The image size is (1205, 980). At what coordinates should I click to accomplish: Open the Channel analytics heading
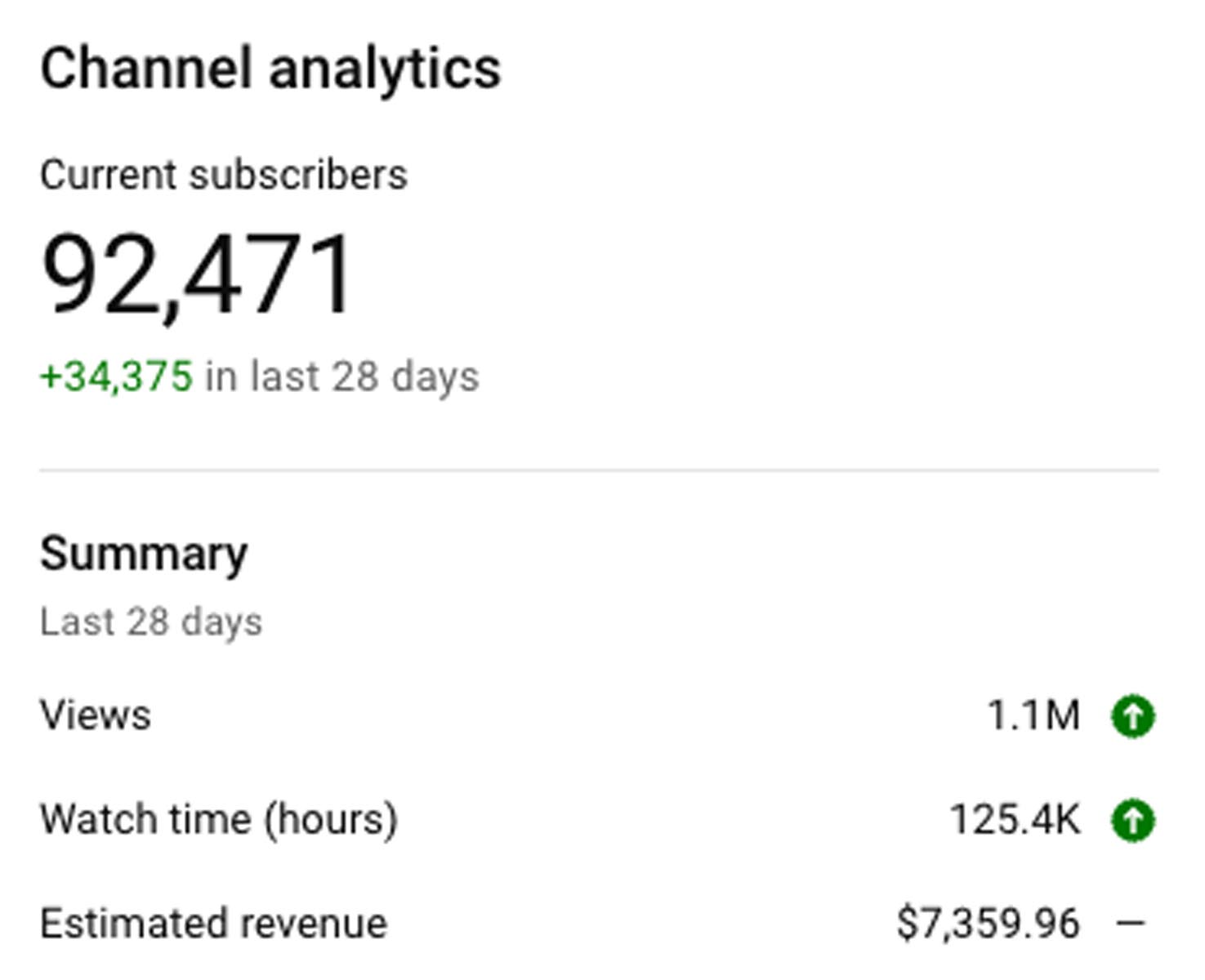click(270, 69)
